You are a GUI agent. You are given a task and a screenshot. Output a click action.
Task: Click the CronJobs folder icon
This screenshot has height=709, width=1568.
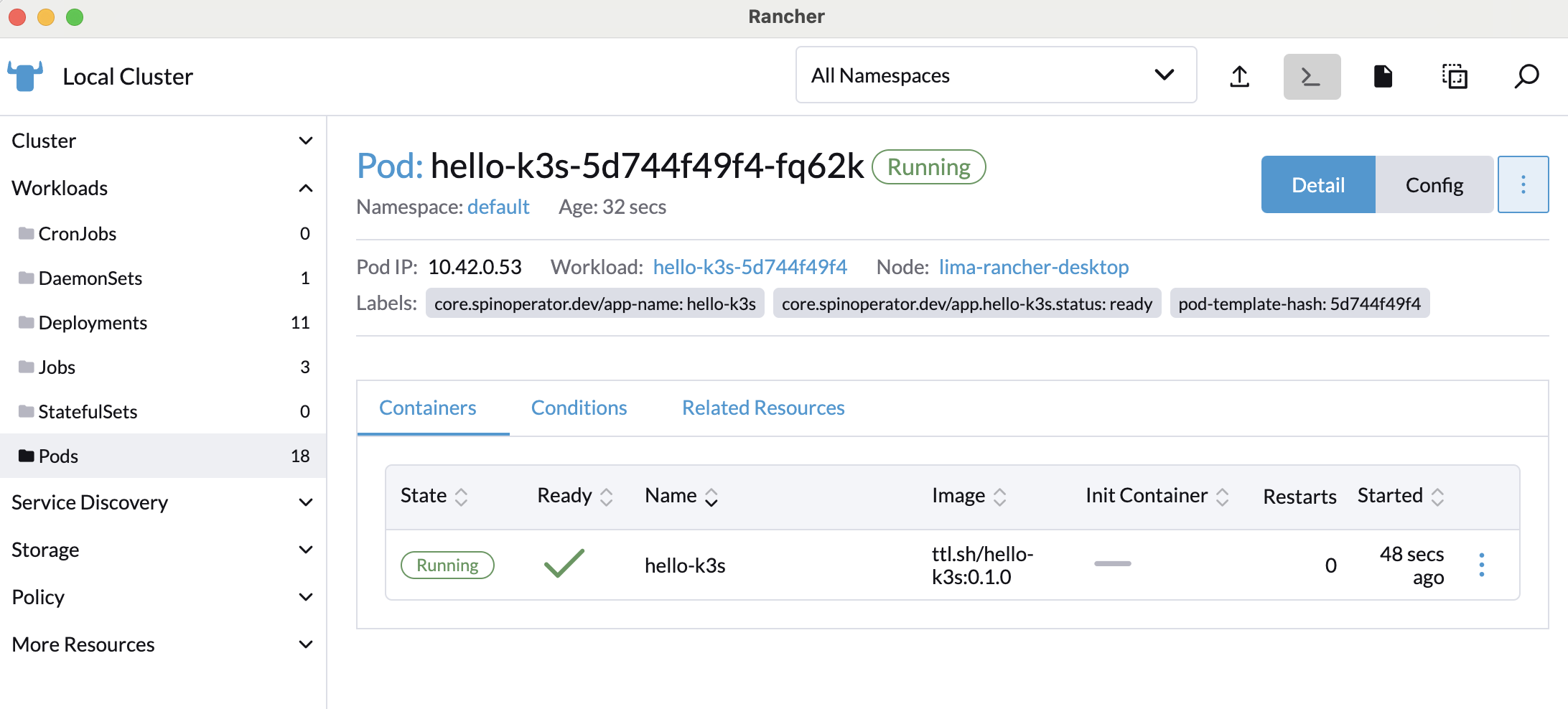pos(27,233)
